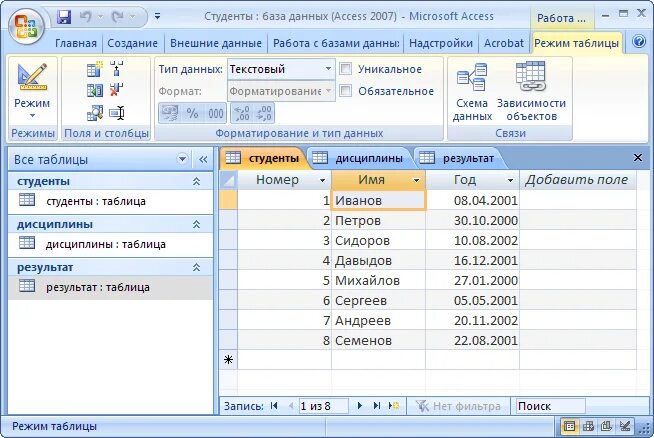Click the Insert column icon in Поля и столбцы
Viewport: 654px width, 438px height.
(117, 68)
